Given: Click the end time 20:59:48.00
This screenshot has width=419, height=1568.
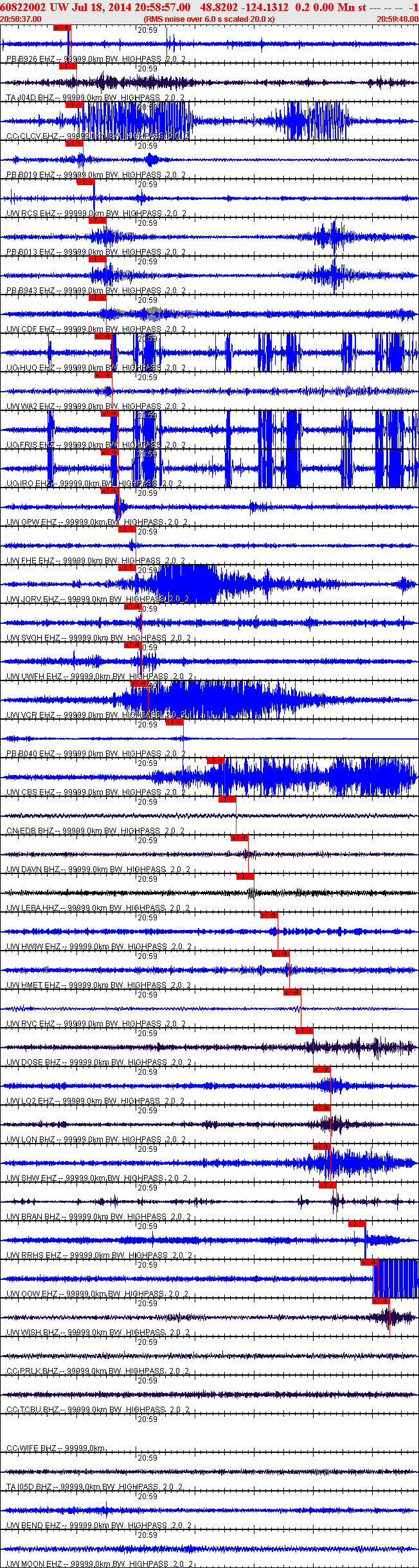Looking at the screenshot, I should point(397,19).
